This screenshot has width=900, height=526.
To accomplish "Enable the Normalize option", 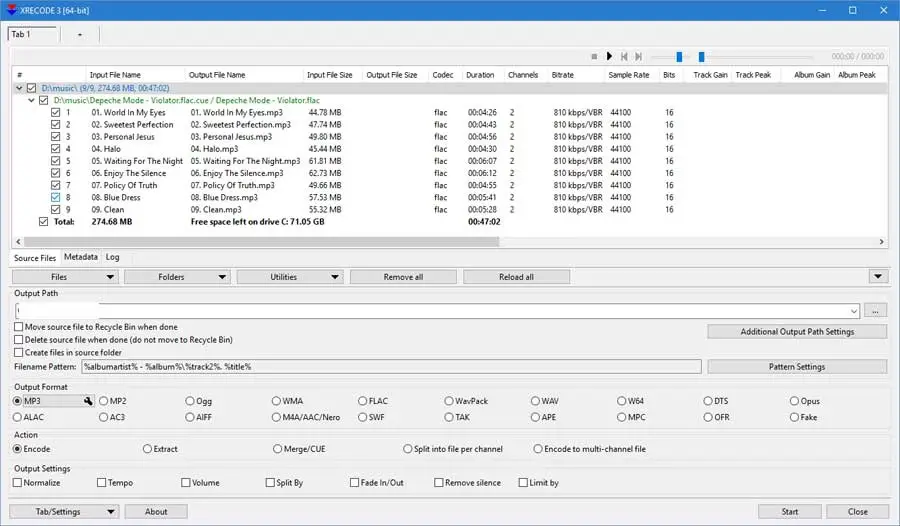I will 18,483.
